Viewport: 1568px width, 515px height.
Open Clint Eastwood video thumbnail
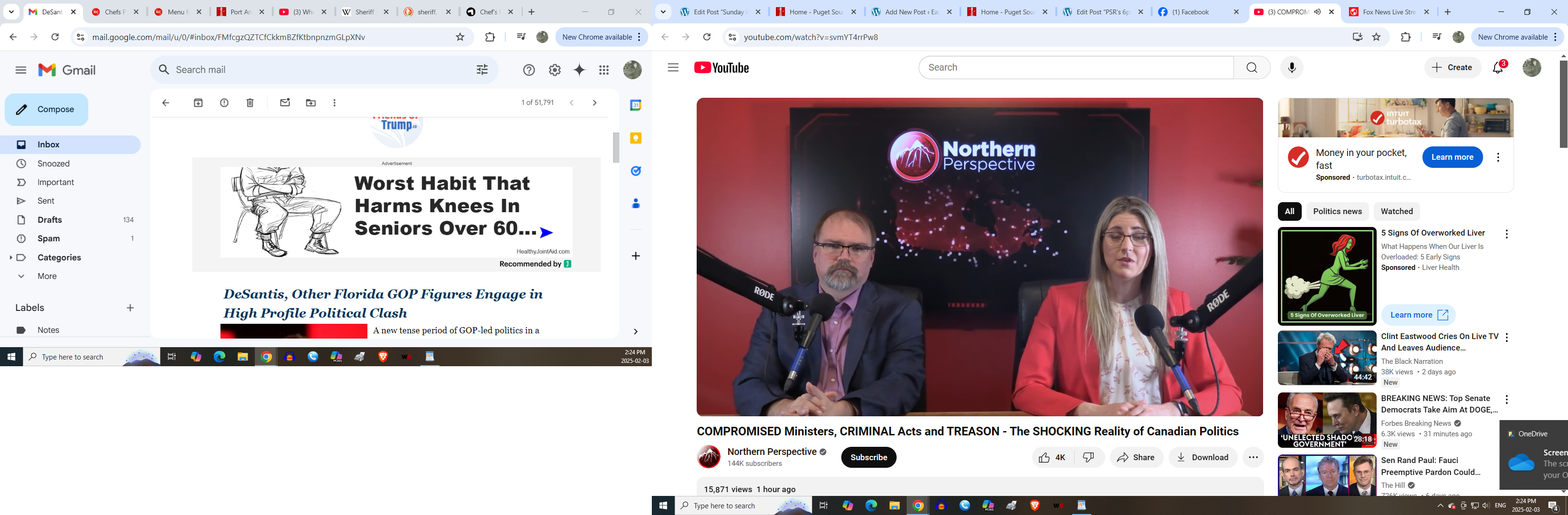click(1327, 358)
